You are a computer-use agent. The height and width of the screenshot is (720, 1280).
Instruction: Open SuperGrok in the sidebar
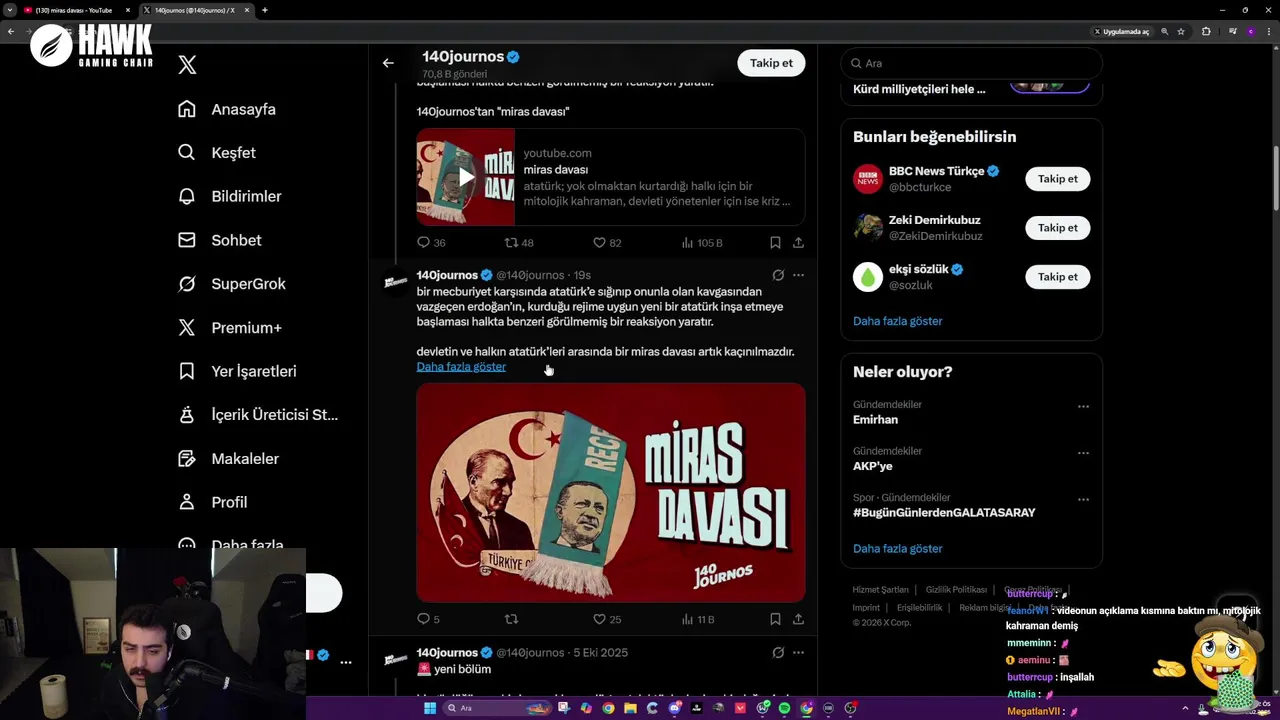tap(232, 284)
